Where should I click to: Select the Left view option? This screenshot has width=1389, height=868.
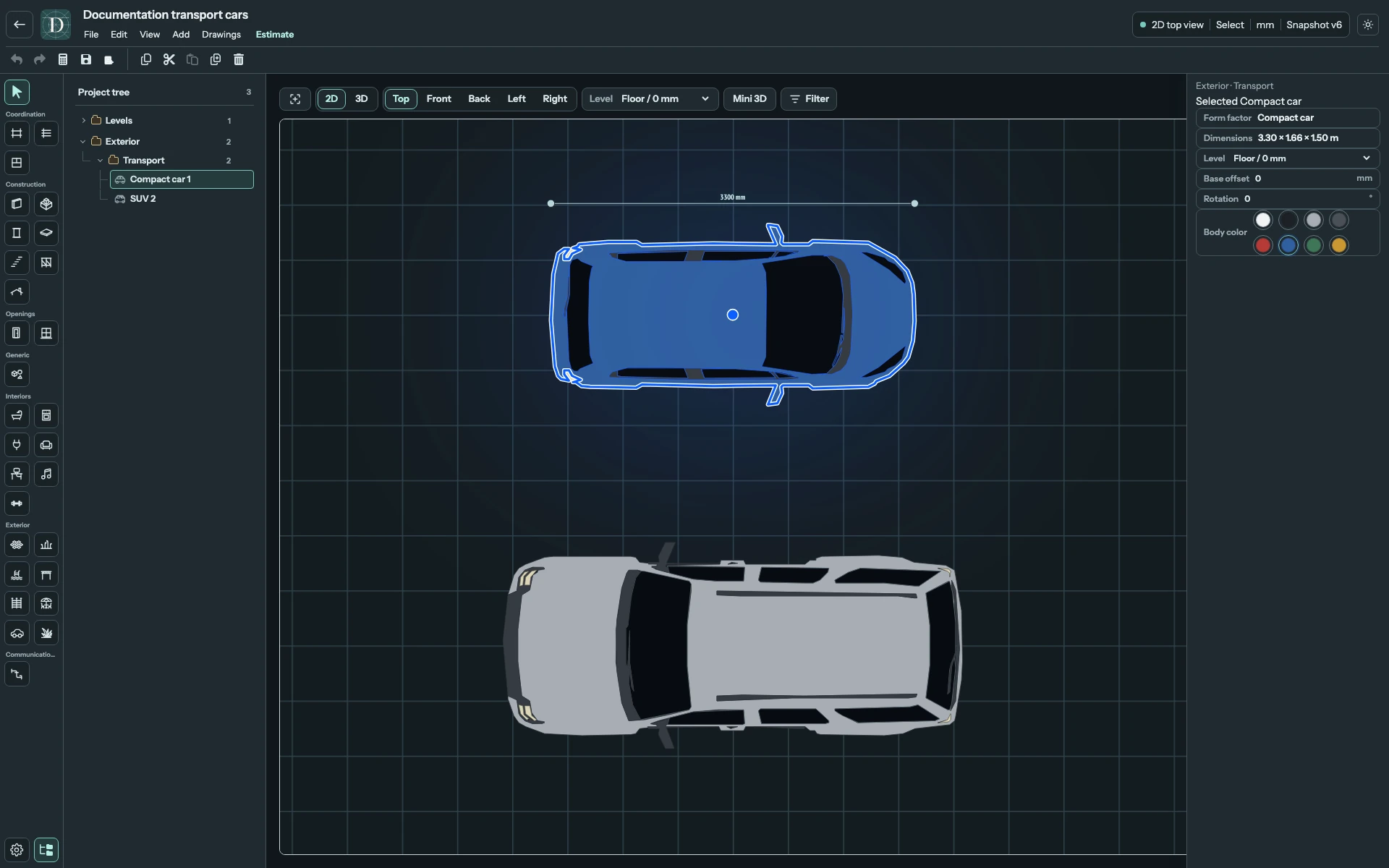click(517, 99)
